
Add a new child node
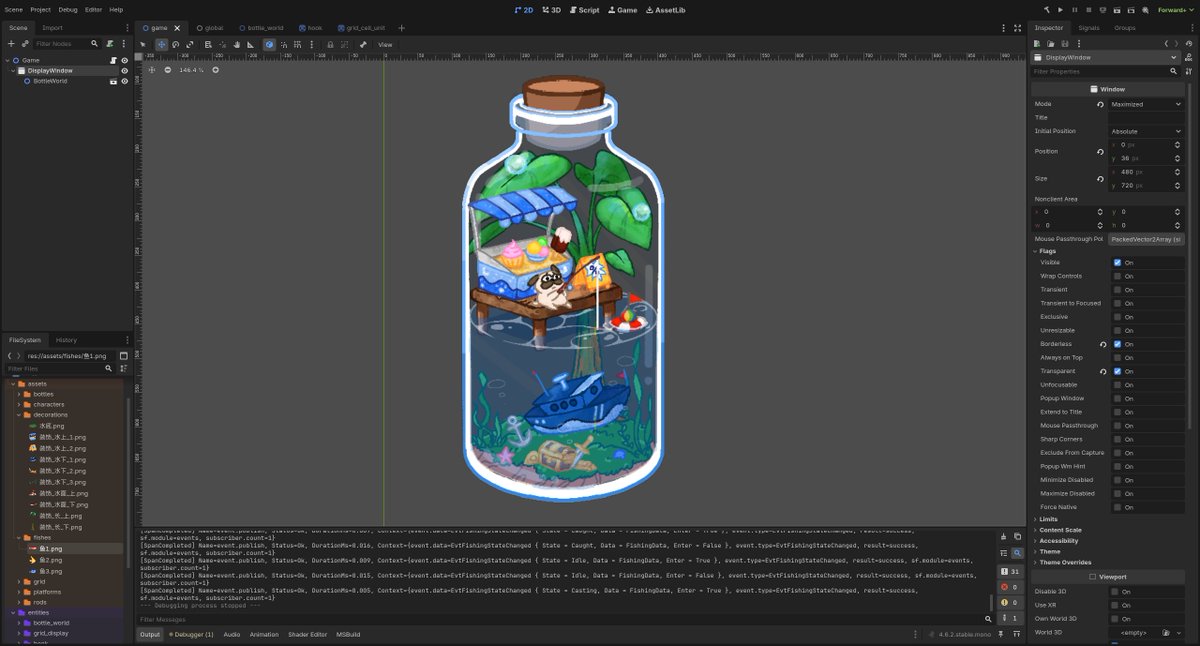point(13,44)
